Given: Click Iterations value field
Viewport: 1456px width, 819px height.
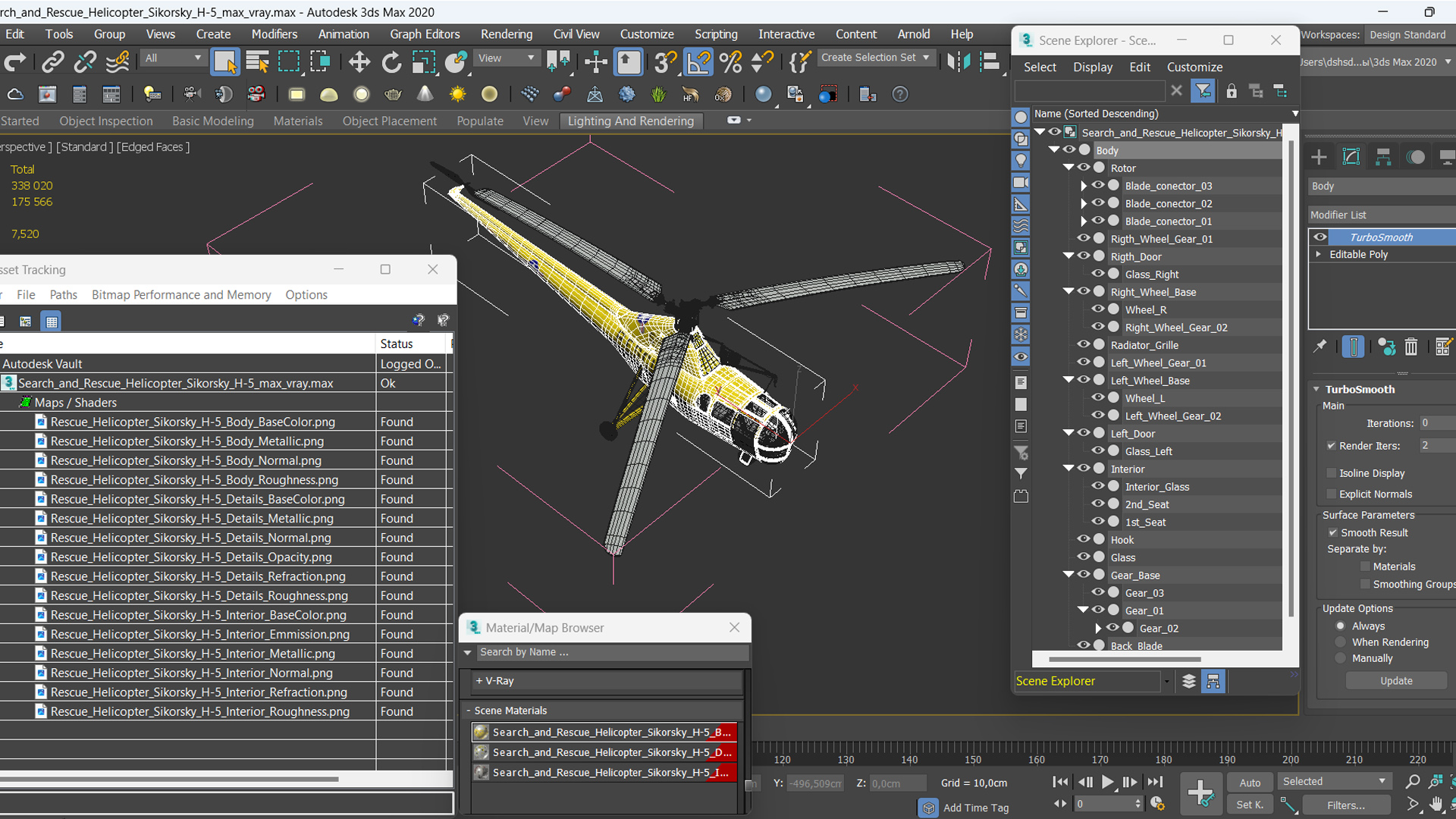Looking at the screenshot, I should tap(1436, 423).
